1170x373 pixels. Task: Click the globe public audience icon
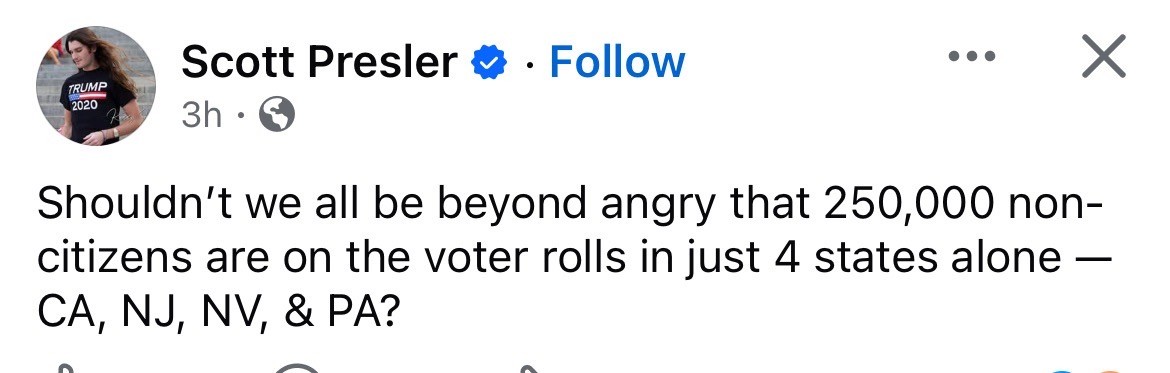[x=276, y=115]
